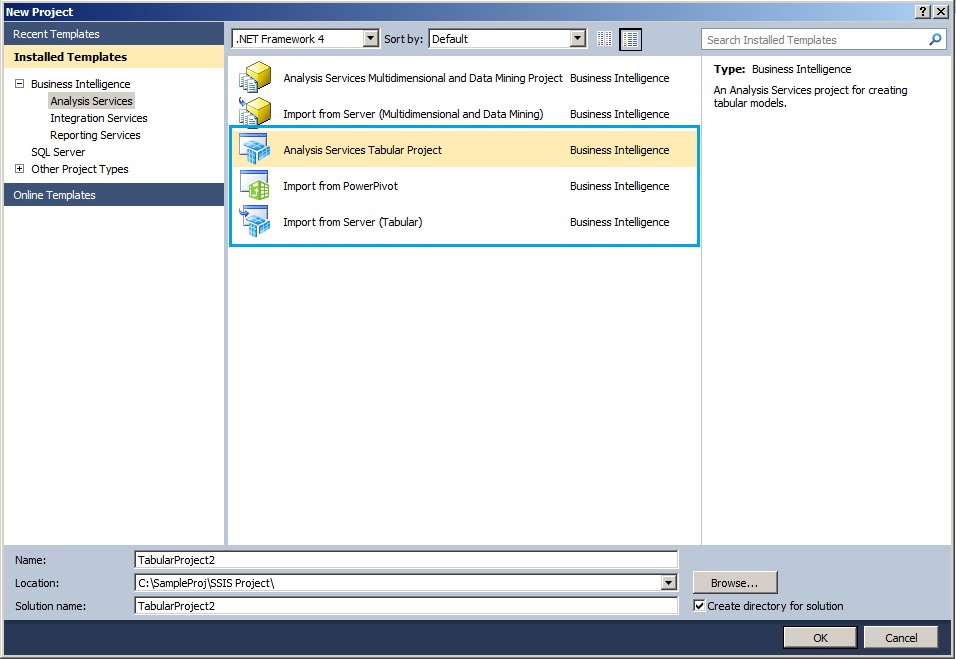Select Other Project Types tree label

80,169
